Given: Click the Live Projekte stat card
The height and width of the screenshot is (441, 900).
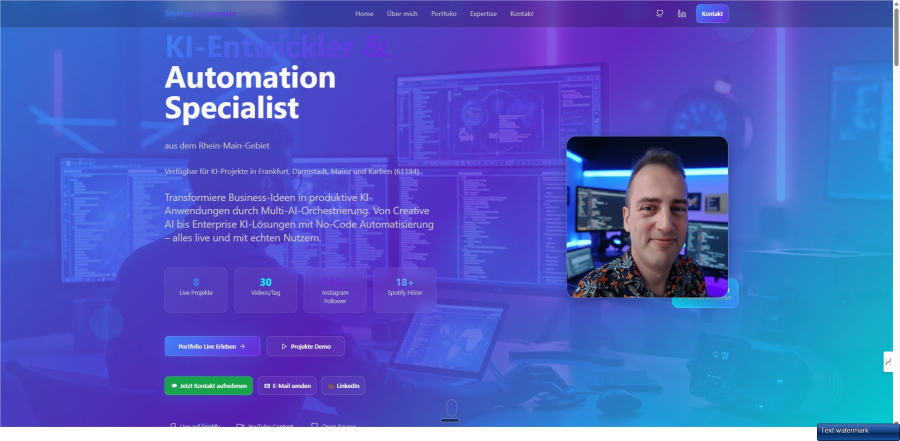Looking at the screenshot, I should coord(196,289).
